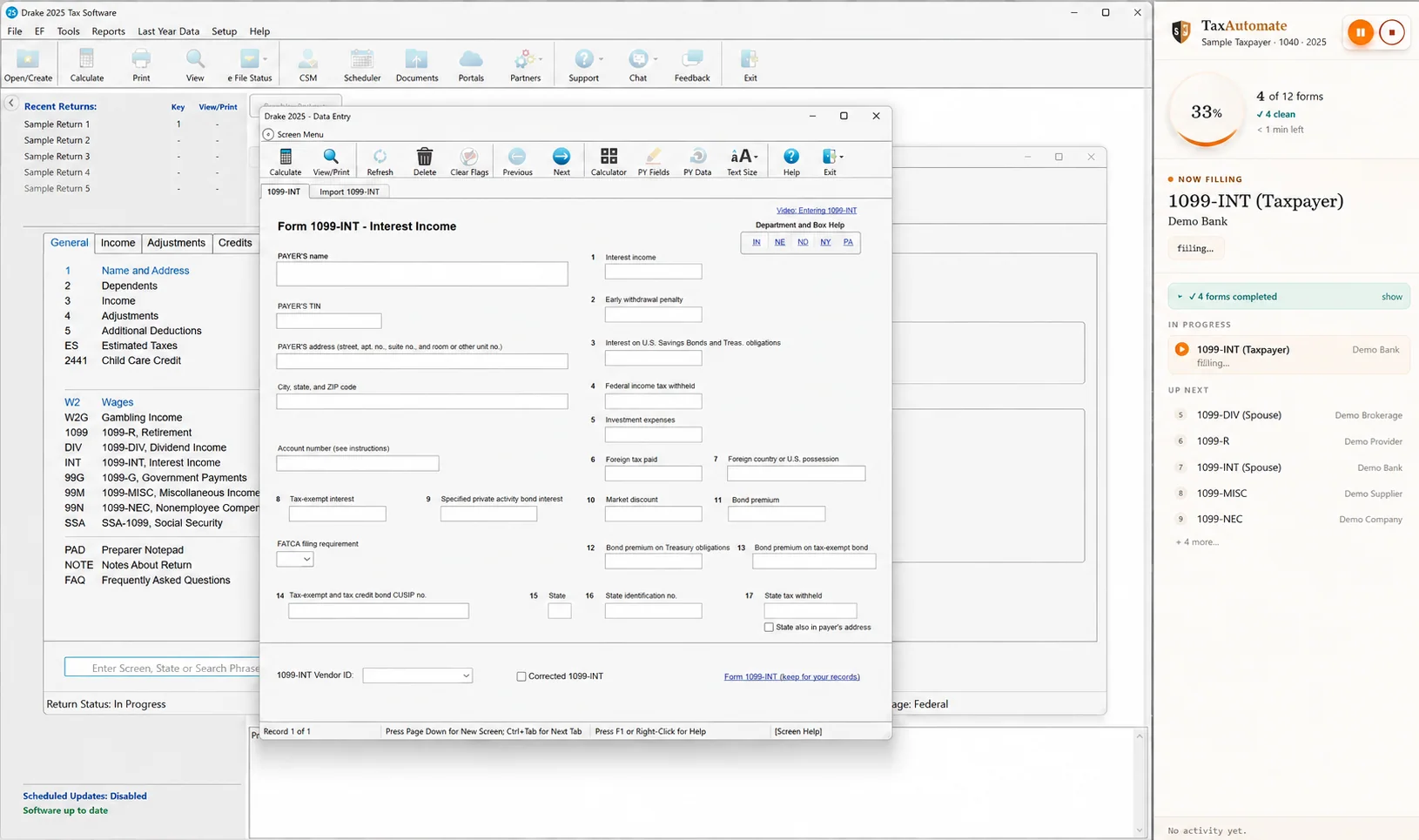The height and width of the screenshot is (840, 1419).
Task: Open the Setup menu
Action: coord(224,31)
